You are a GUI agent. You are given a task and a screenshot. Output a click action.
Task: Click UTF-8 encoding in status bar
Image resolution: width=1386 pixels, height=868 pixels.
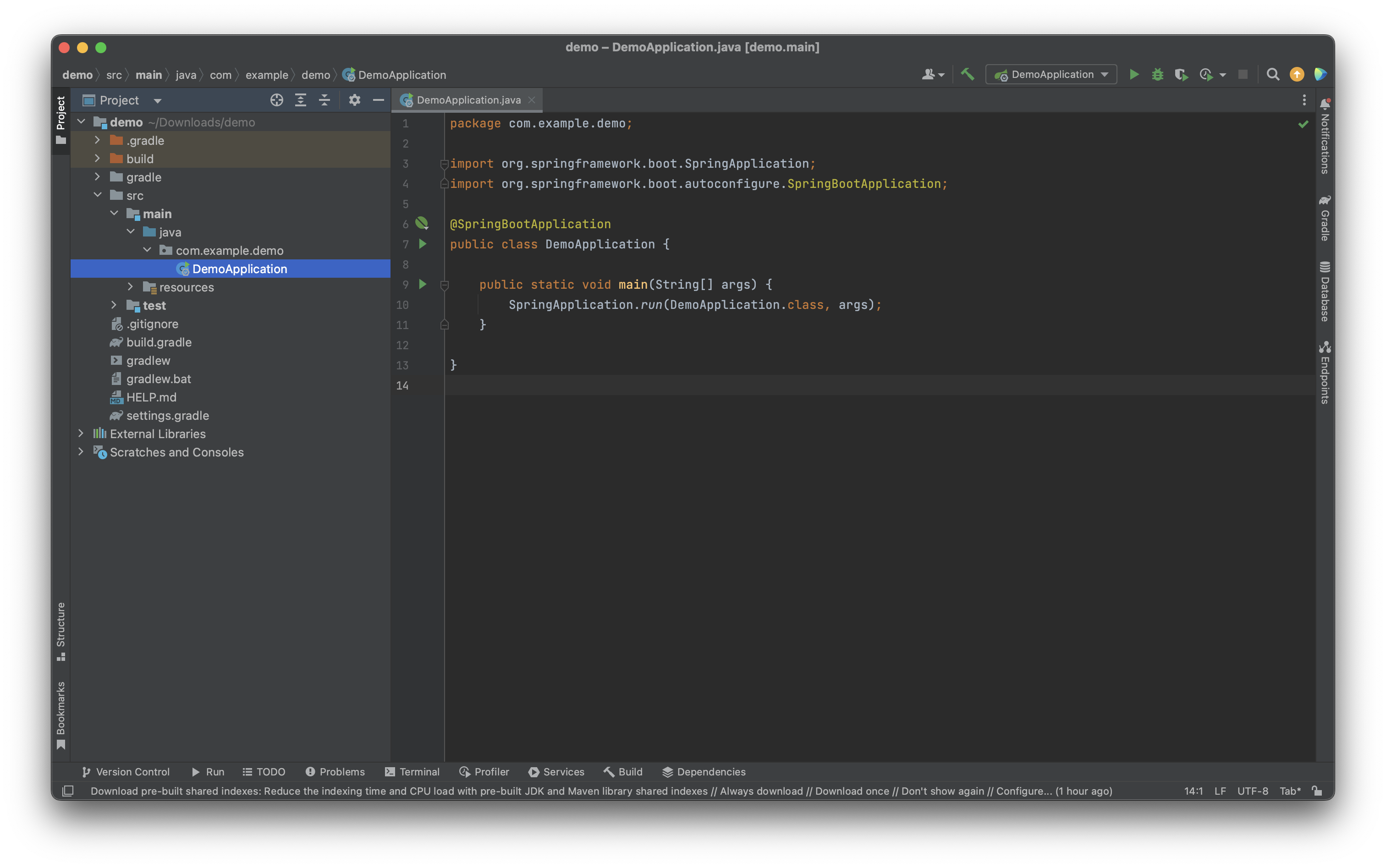pos(1252,791)
